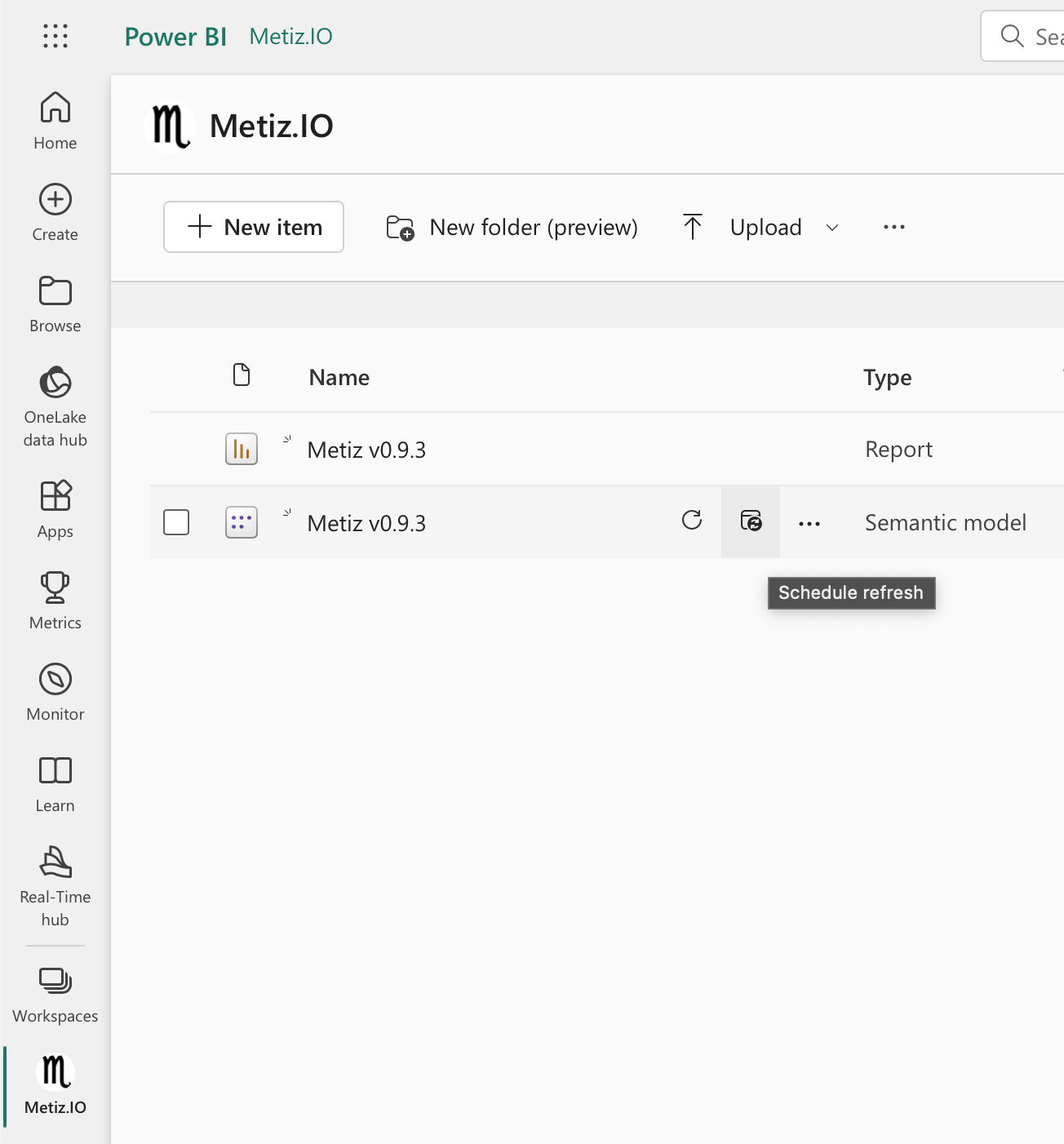Click Schedule refresh icon for semantic model
The height and width of the screenshot is (1144, 1064).
click(751, 521)
